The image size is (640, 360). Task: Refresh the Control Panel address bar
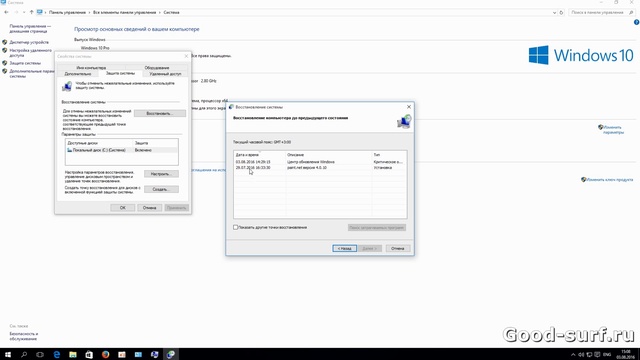pyautogui.click(x=561, y=13)
